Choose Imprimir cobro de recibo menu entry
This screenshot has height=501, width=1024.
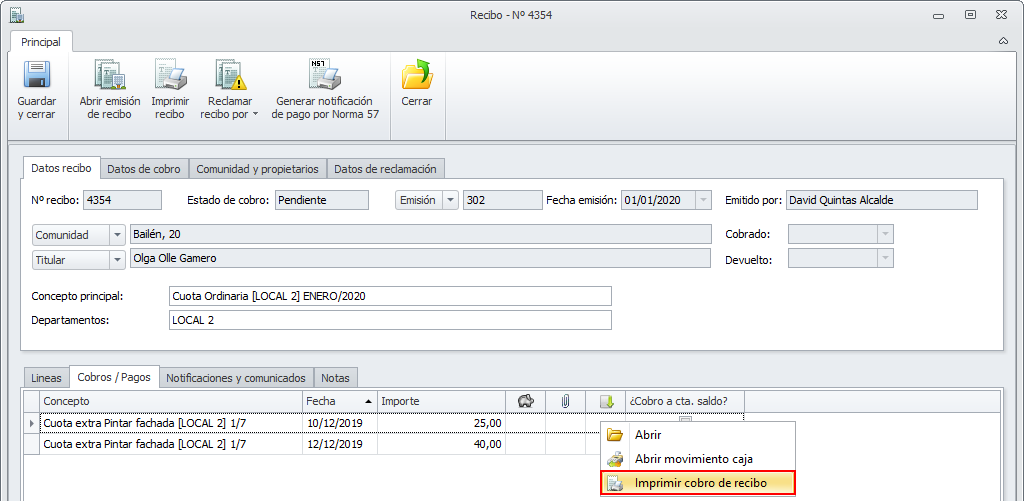point(697,483)
